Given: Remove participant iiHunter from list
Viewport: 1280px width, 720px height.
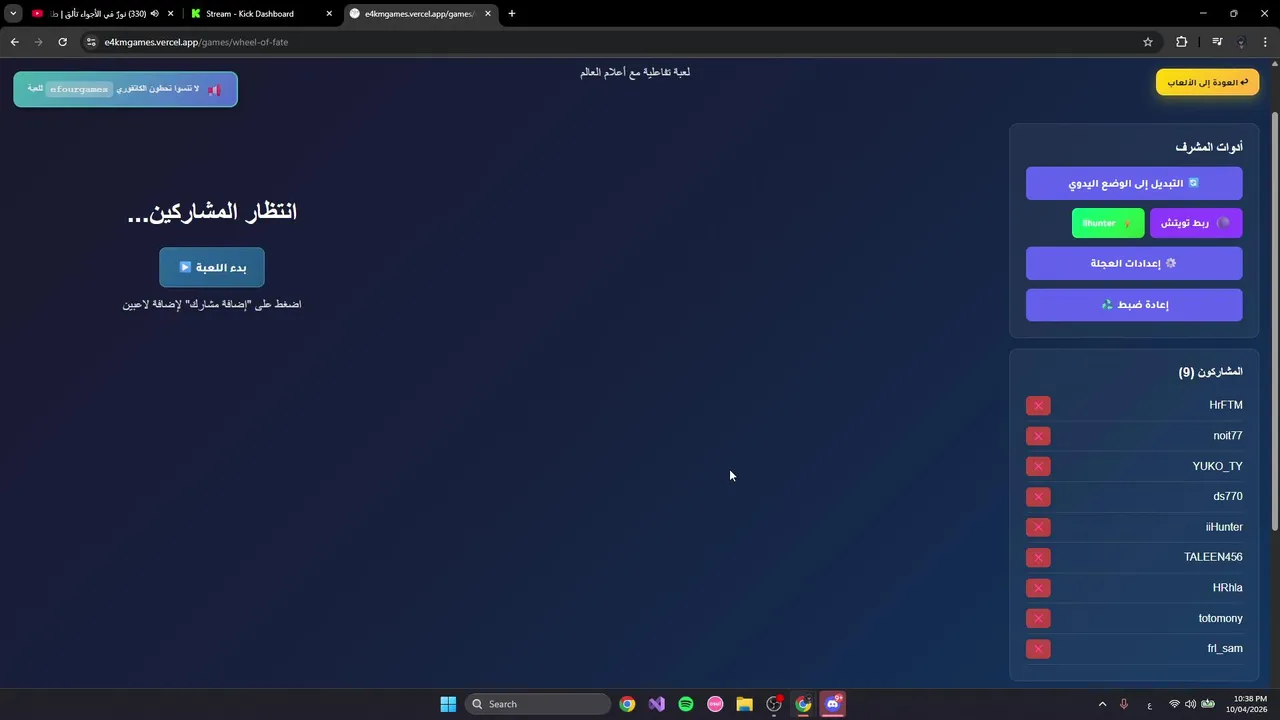Looking at the screenshot, I should tap(1038, 527).
